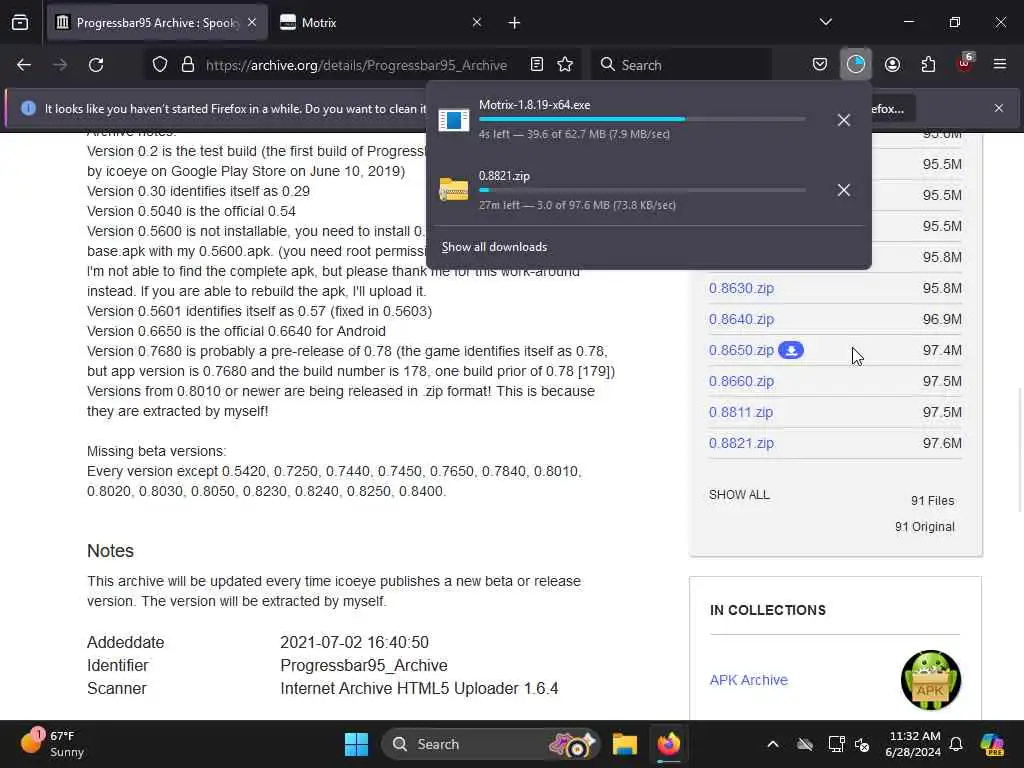Click the archive.org address bar URL
The width and height of the screenshot is (1024, 768).
(357, 65)
